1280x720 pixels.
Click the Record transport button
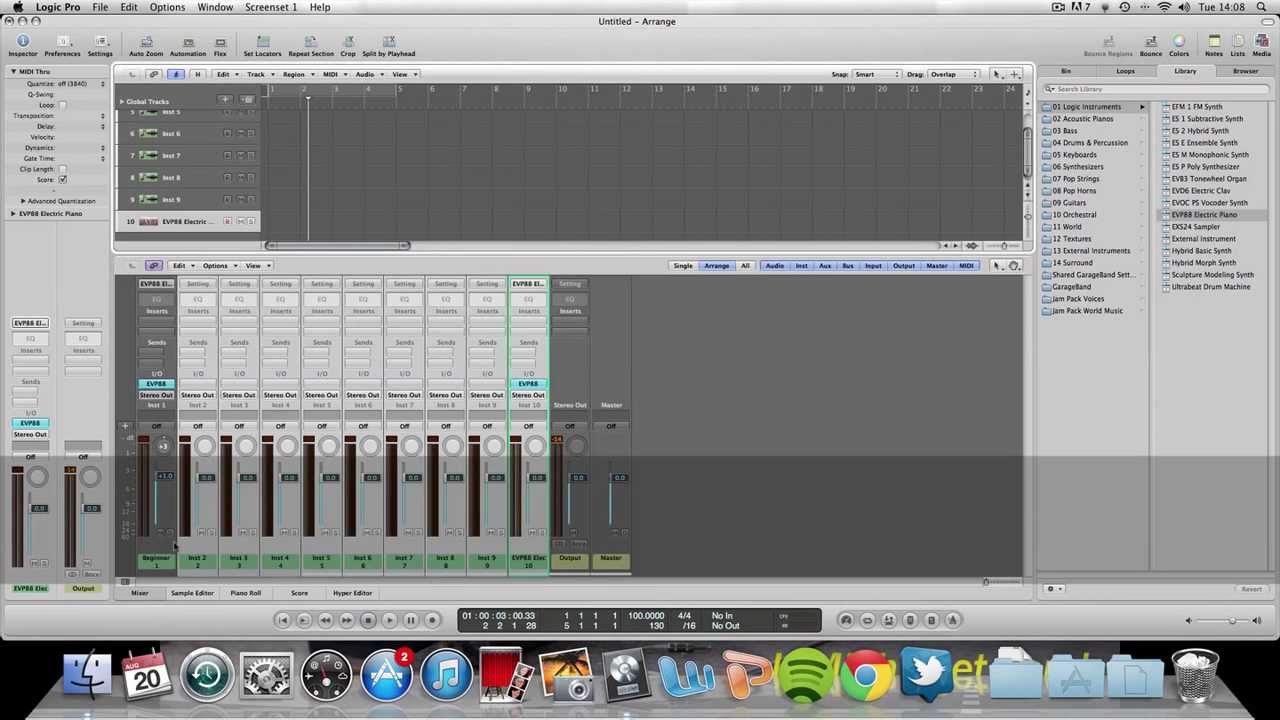(432, 620)
